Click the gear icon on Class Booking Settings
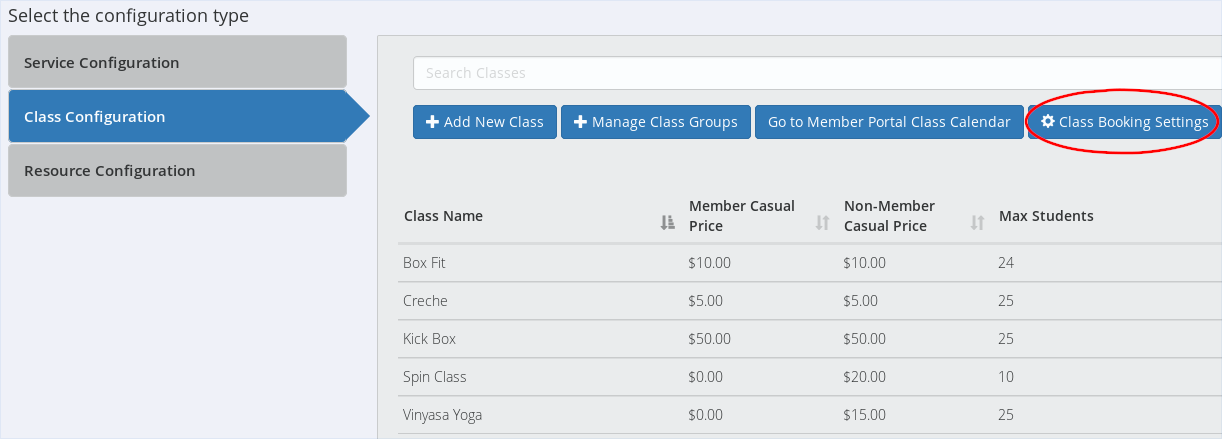This screenshot has height=439, width=1222. 1048,122
